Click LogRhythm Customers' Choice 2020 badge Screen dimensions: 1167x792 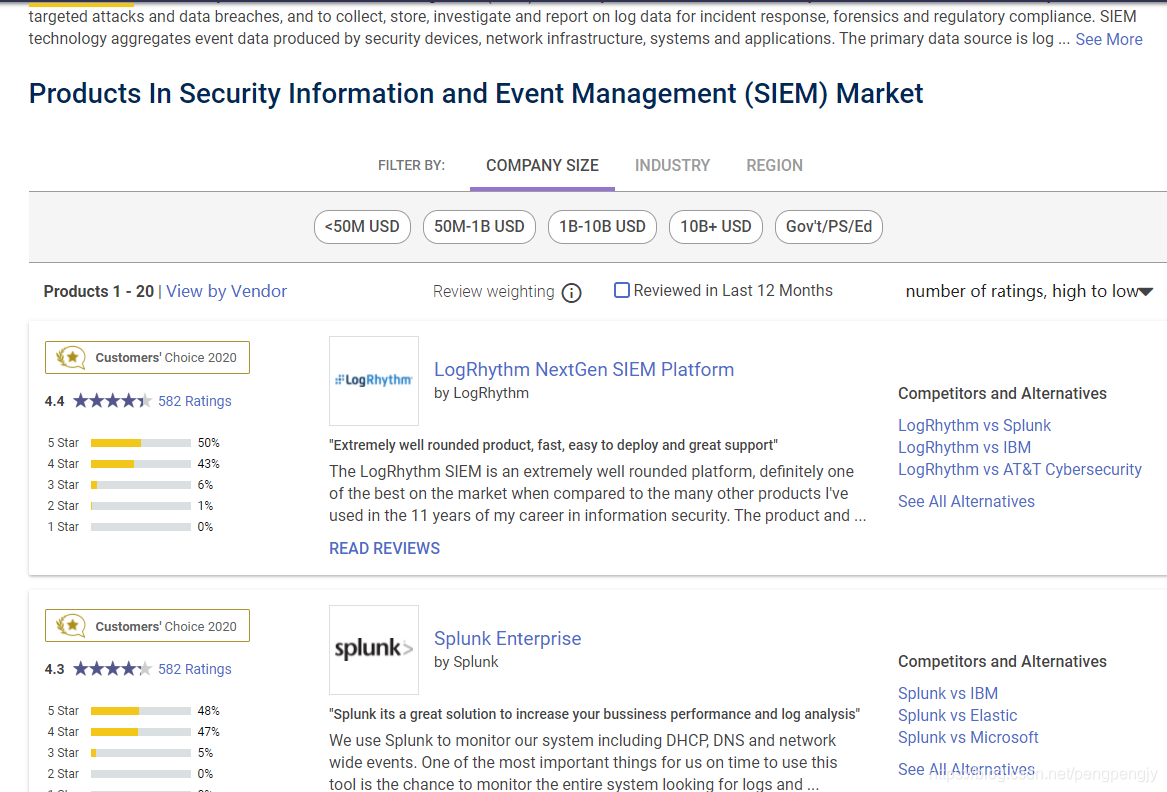point(147,357)
